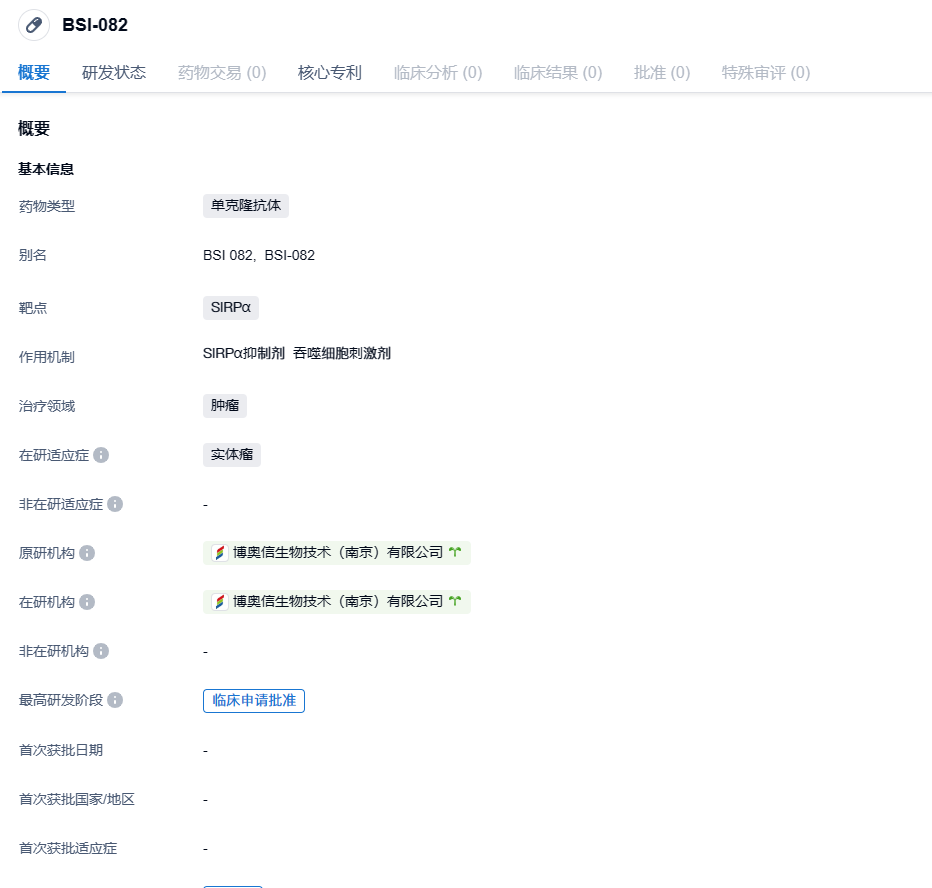
Task: Click the 临床申请批准 phase badge
Action: point(254,700)
